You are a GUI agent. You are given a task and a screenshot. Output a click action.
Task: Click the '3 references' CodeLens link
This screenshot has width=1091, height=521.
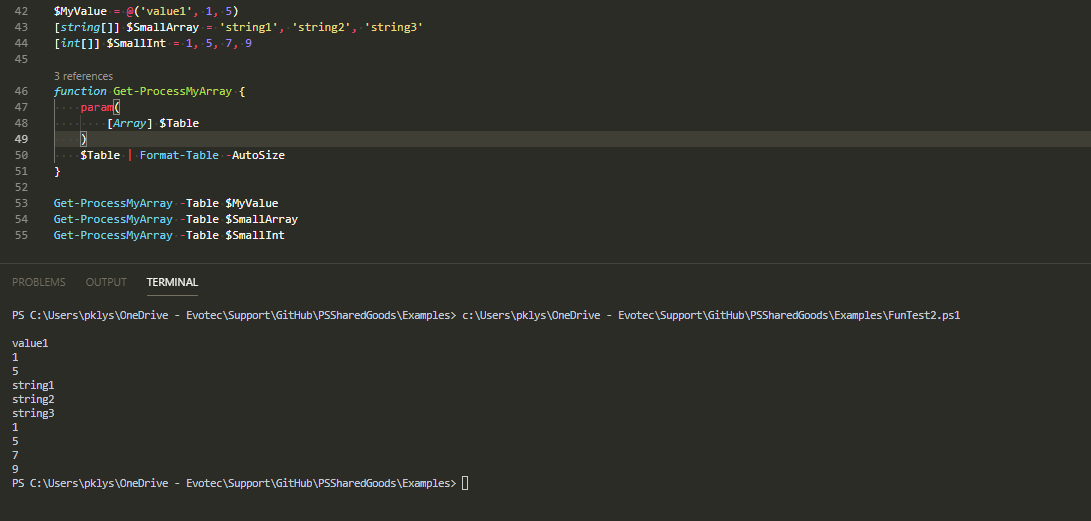pos(83,76)
